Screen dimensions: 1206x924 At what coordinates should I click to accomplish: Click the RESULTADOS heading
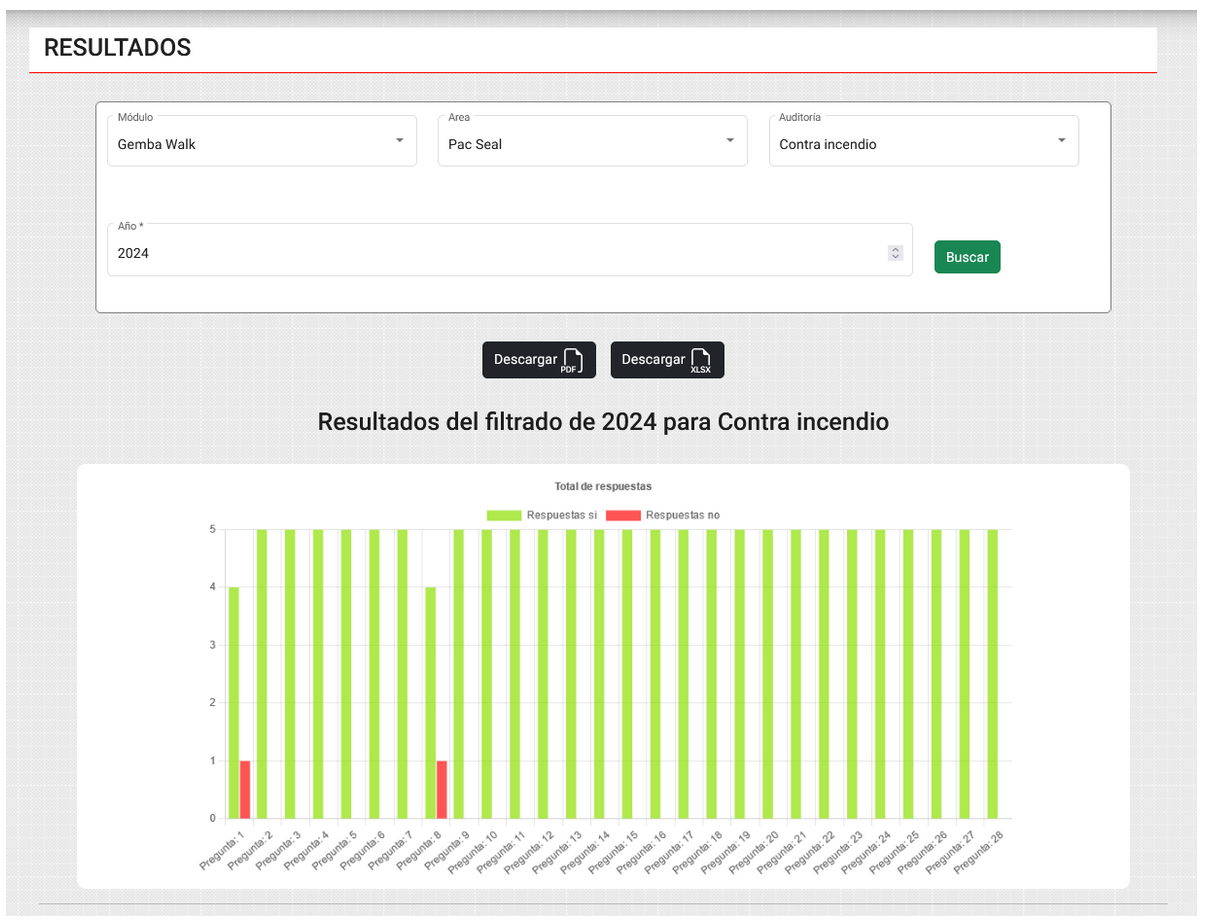point(117,48)
